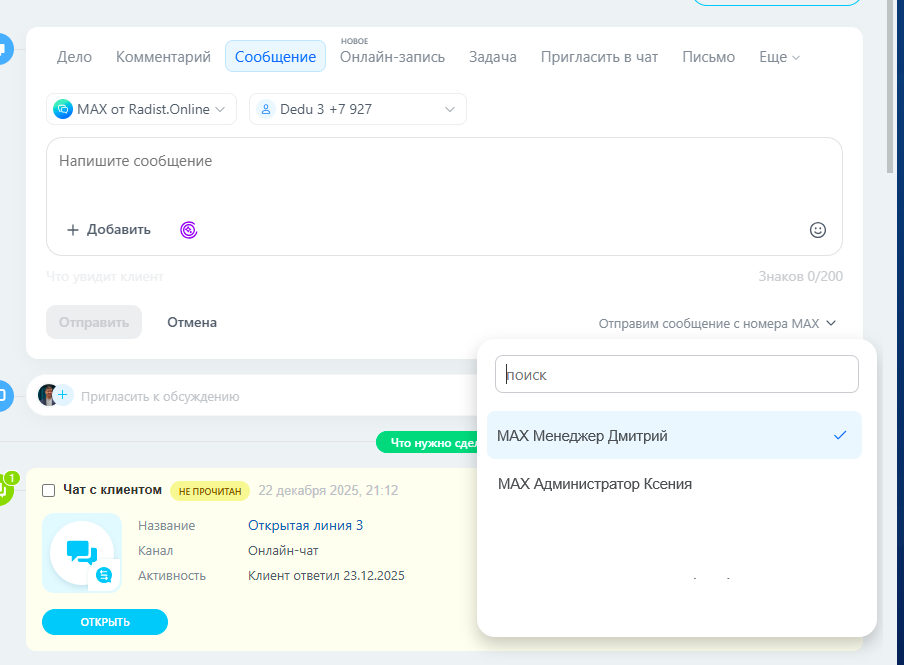Open the 'MAX от Radist.Online' channel dropdown
The width and height of the screenshot is (904, 665).
coord(141,109)
